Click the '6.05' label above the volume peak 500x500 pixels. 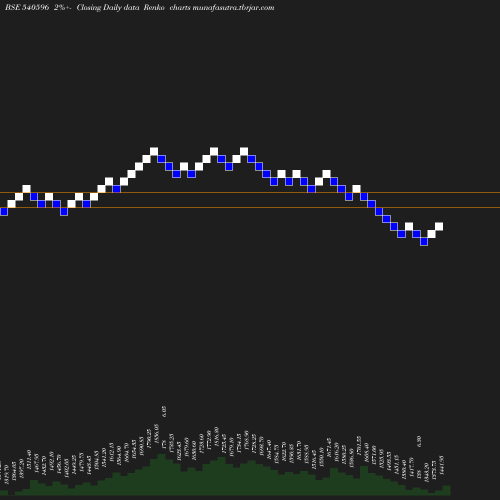click(164, 412)
